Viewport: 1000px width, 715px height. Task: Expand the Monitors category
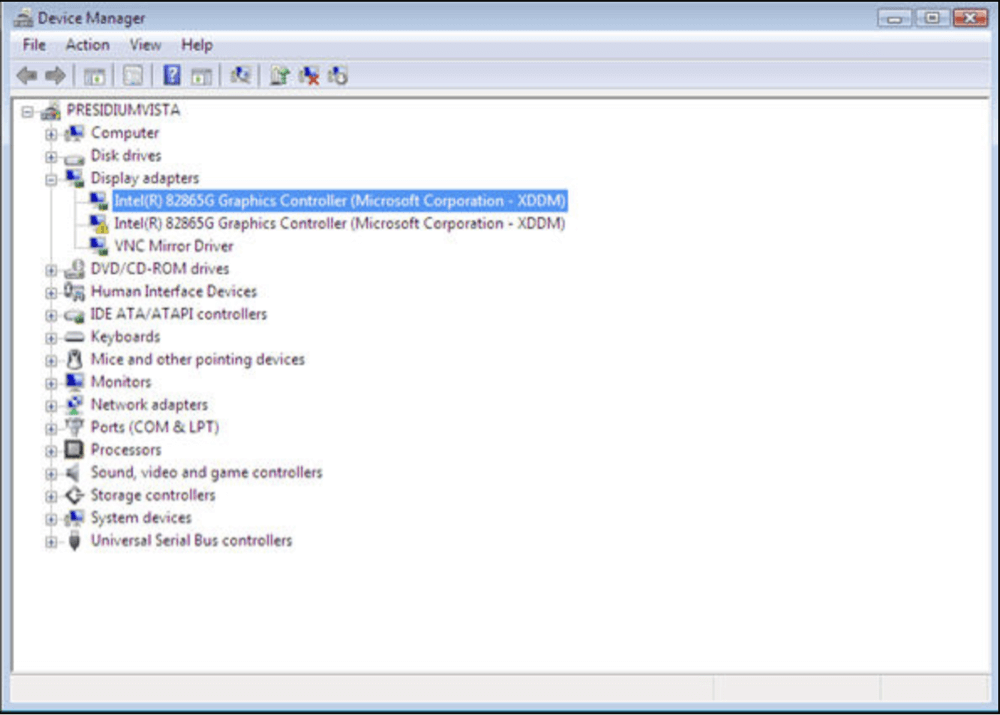coord(51,381)
